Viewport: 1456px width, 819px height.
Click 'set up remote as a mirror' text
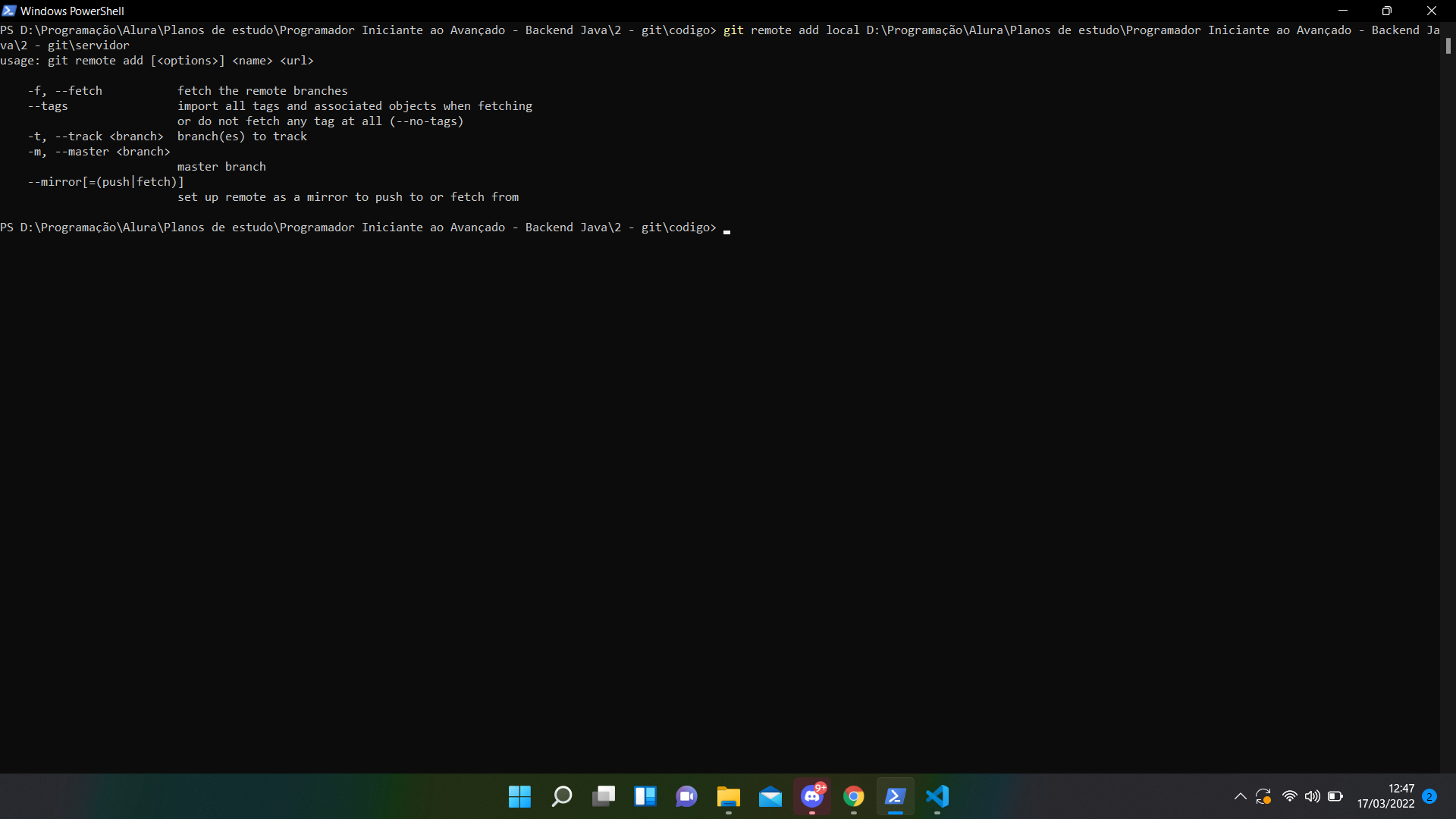pos(348,197)
